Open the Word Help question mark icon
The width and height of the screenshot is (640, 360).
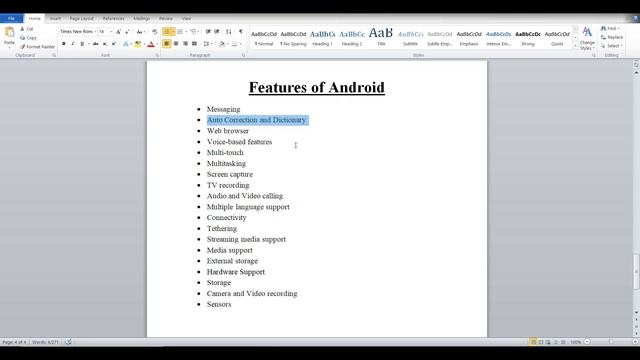[635, 18]
